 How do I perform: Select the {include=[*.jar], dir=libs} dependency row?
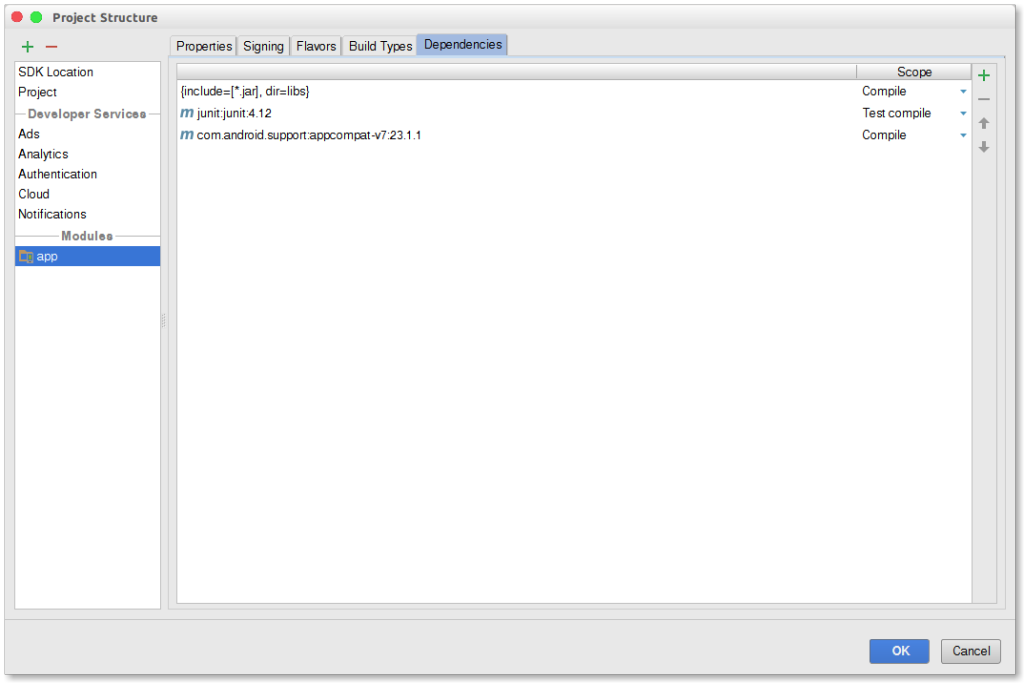[x=574, y=91]
